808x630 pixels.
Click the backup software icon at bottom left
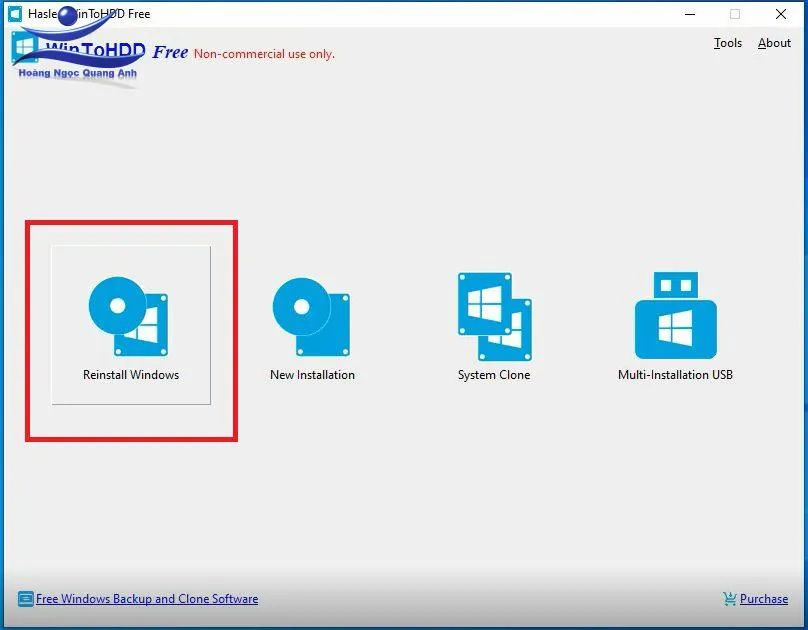click(25, 598)
